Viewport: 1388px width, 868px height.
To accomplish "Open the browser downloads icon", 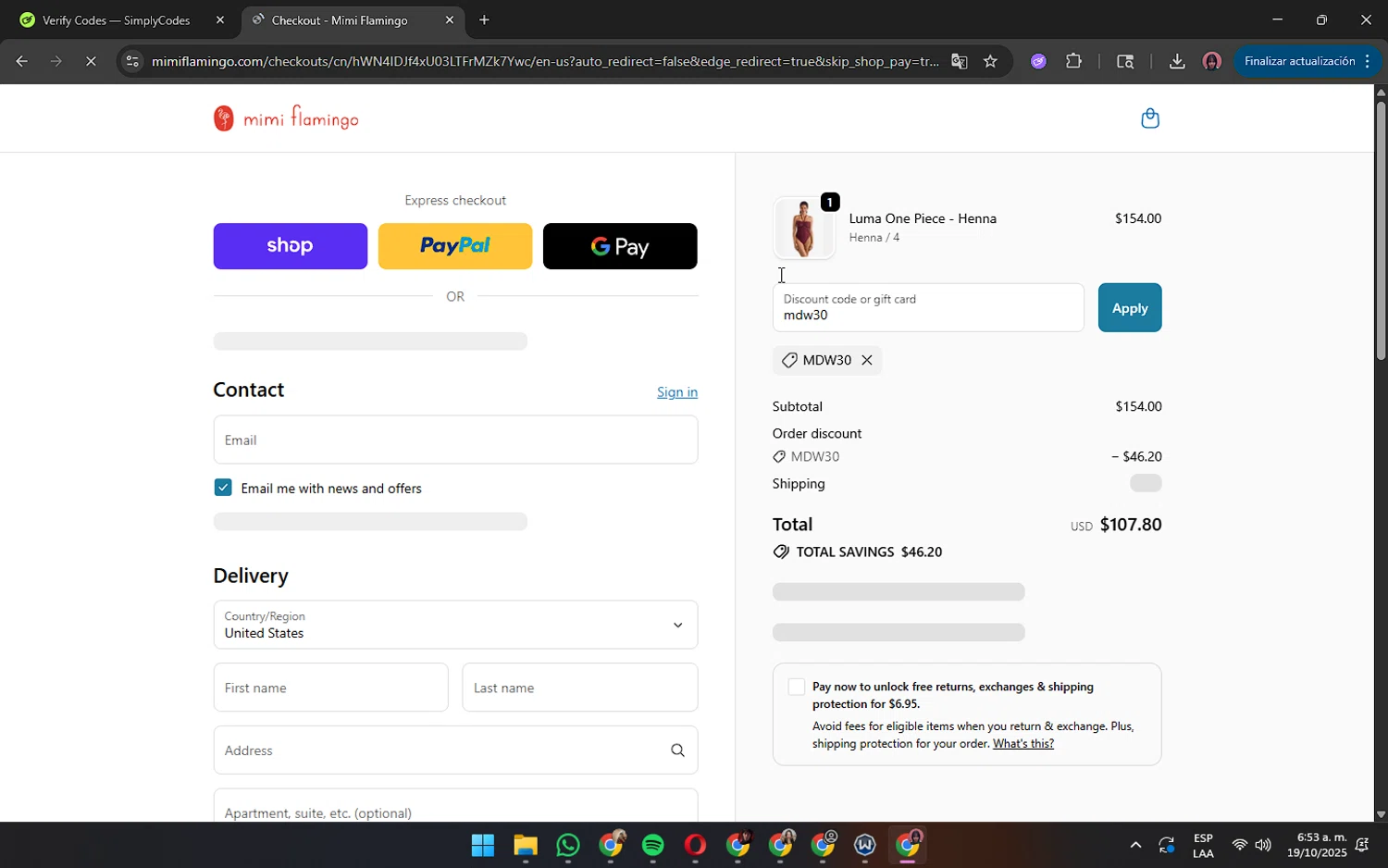I will click(x=1177, y=61).
